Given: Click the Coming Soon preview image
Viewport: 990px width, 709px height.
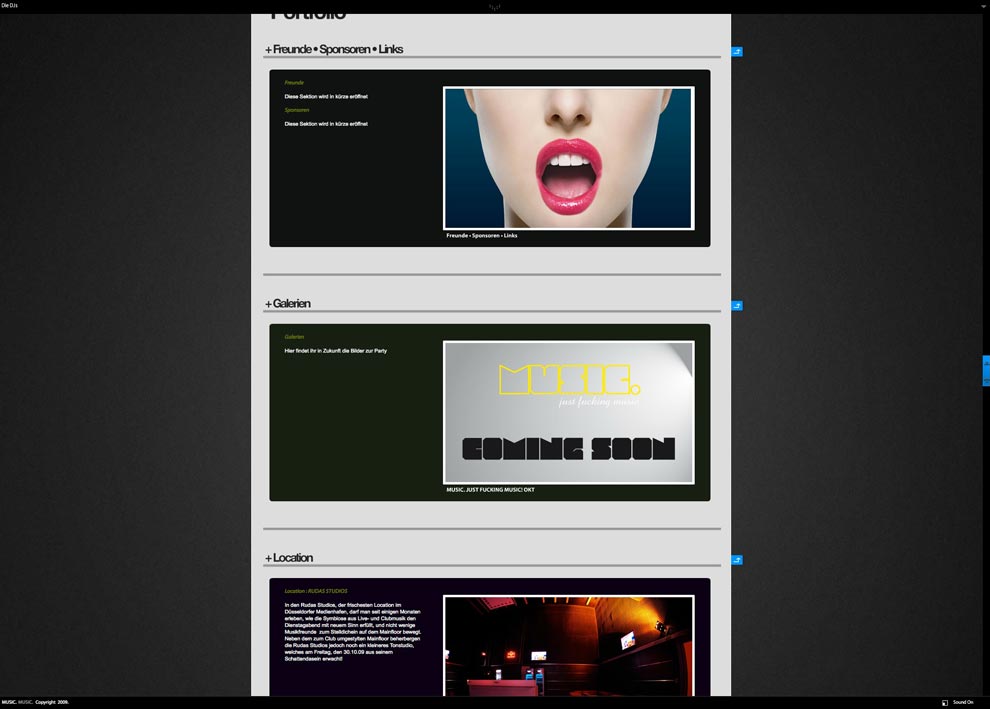Looking at the screenshot, I should click(569, 412).
